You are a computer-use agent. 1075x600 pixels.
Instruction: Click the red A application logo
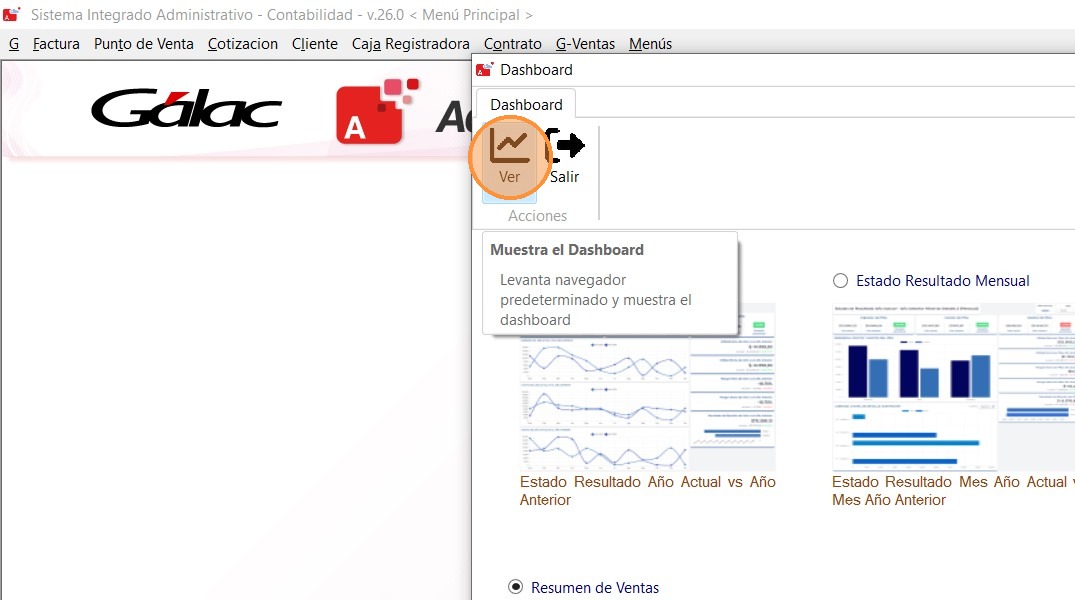[376, 112]
